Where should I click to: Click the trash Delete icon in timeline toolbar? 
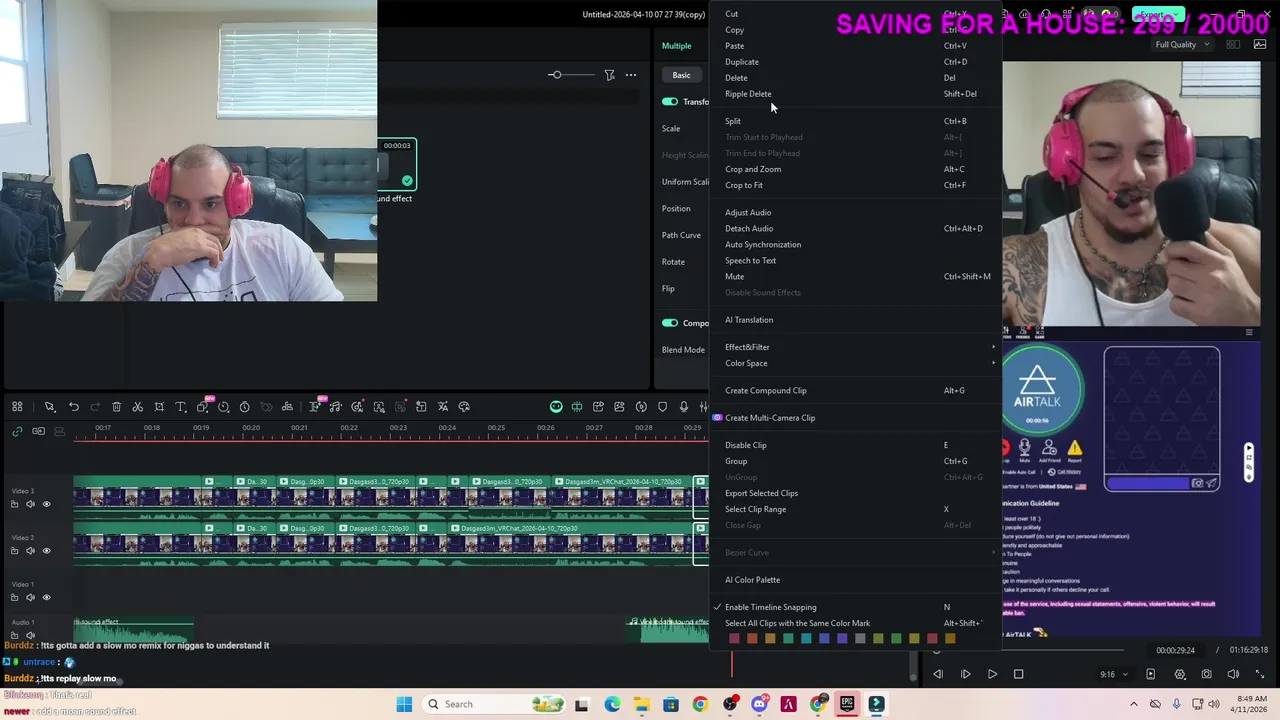[x=116, y=407]
